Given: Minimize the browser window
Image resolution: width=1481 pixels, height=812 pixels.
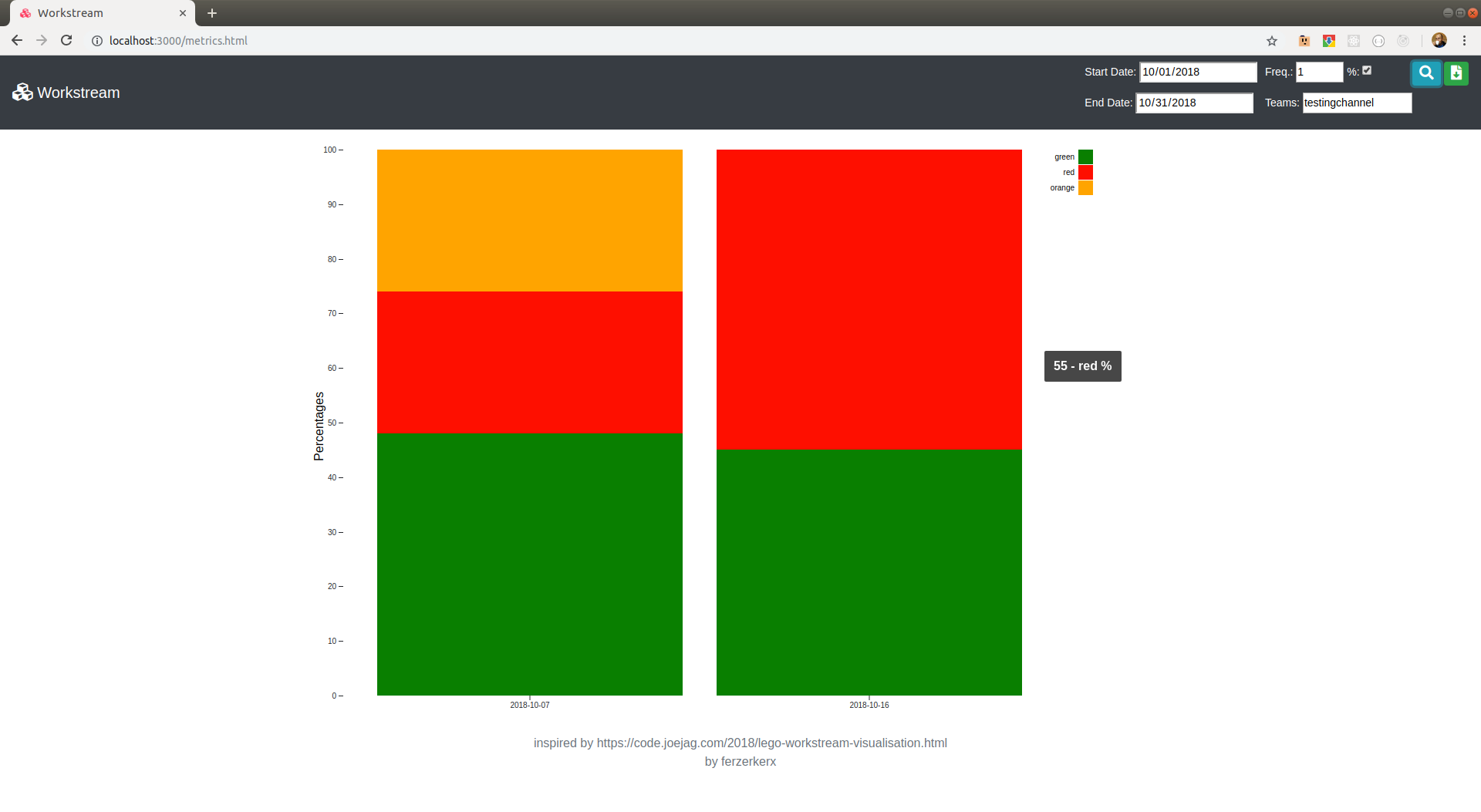Looking at the screenshot, I should point(1447,13).
